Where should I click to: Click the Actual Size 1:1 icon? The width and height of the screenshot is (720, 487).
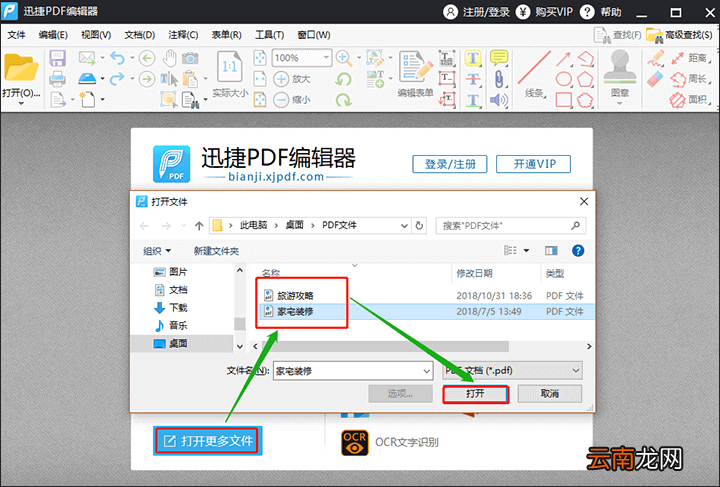[229, 67]
